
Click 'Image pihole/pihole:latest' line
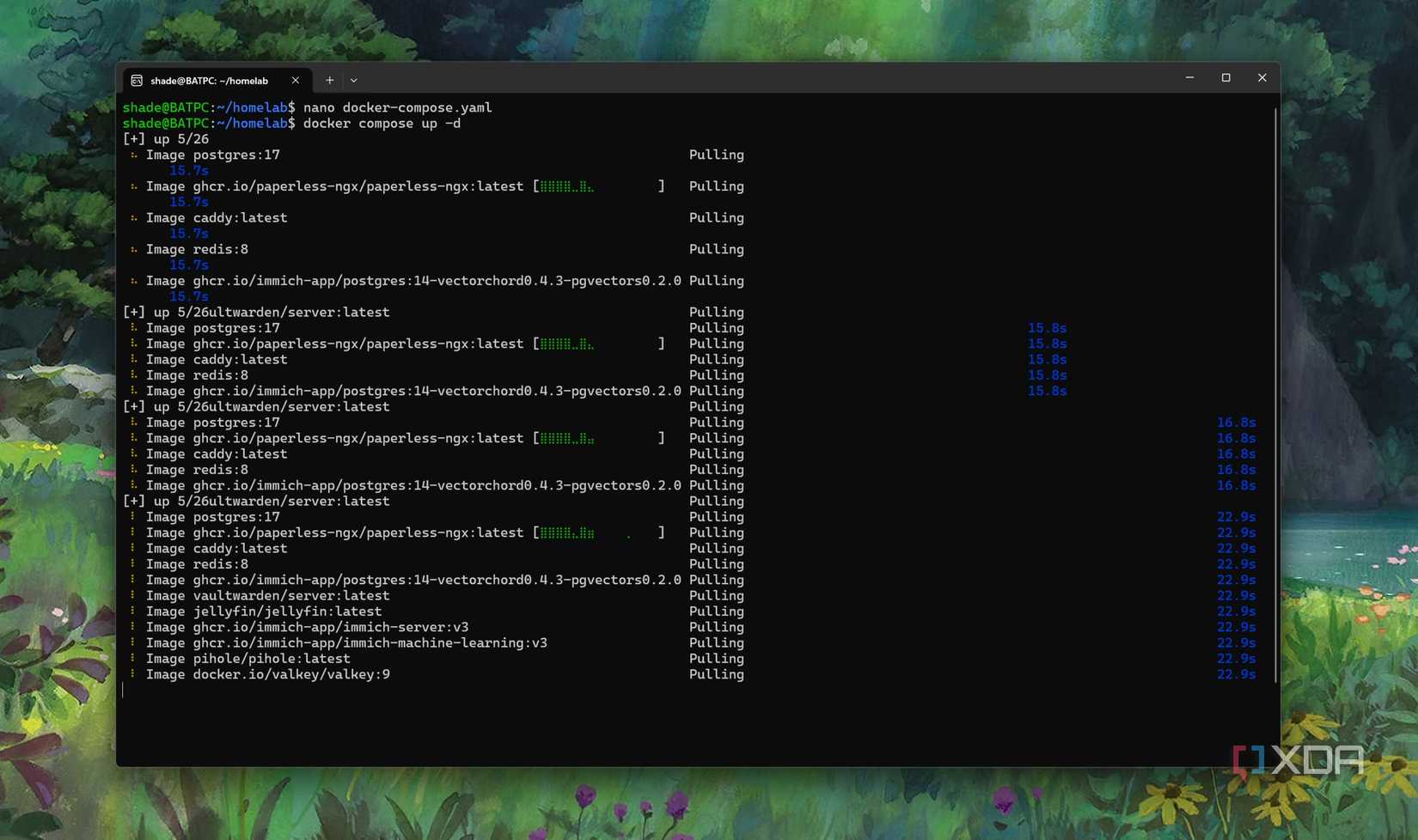(248, 659)
